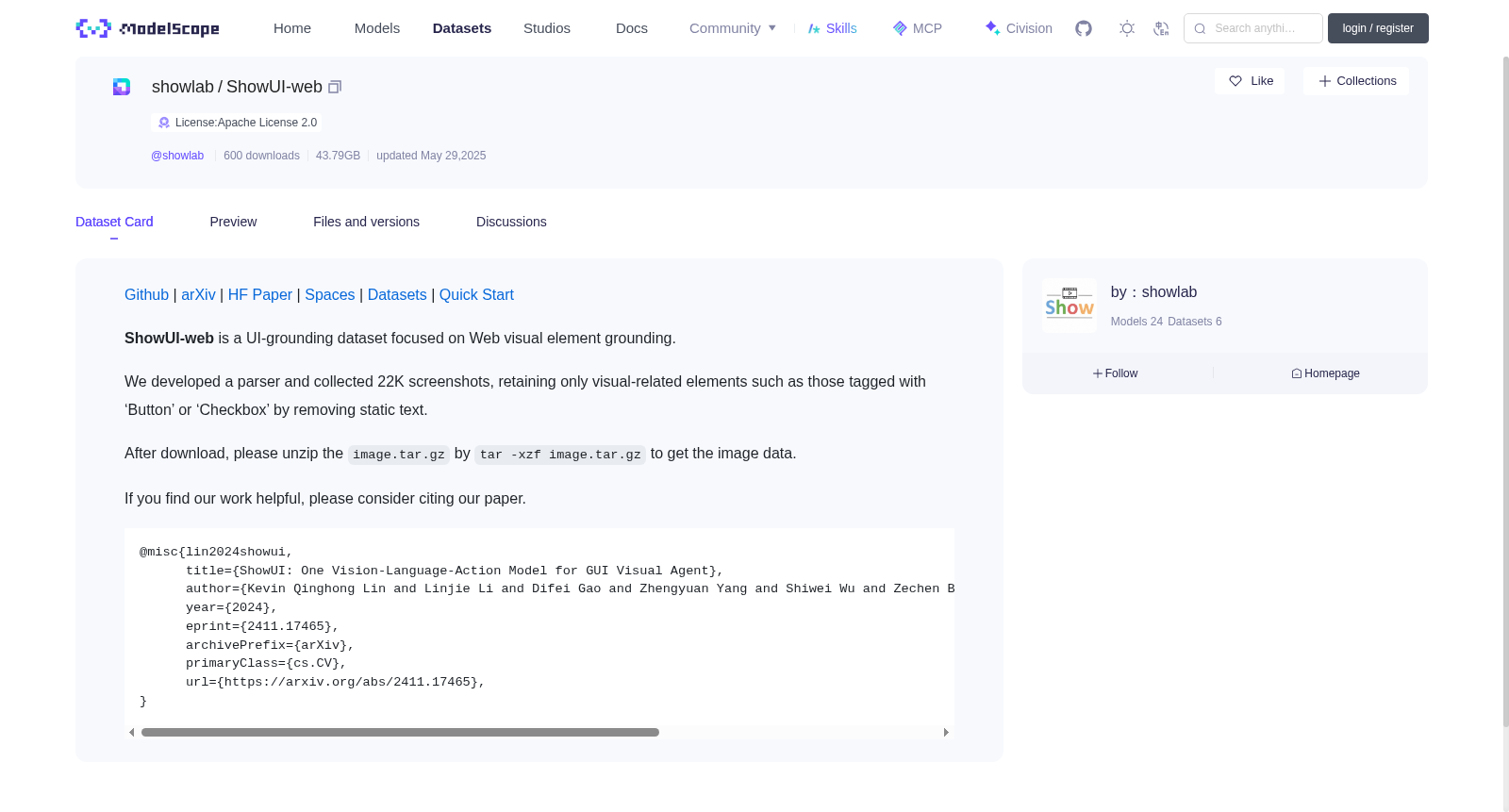Open the @showlab owner link
Image resolution: width=1509 pixels, height=812 pixels.
click(x=177, y=156)
